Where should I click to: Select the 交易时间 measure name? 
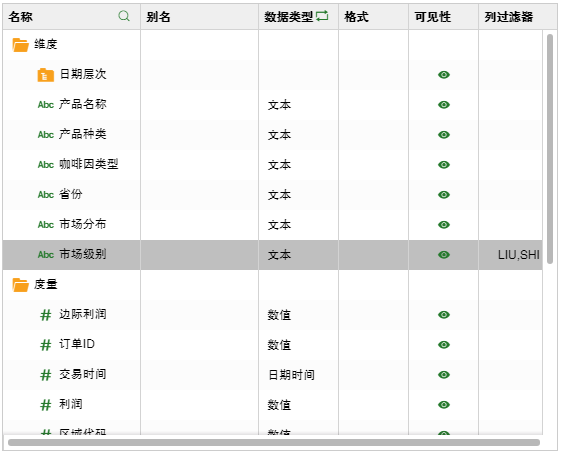(83, 374)
